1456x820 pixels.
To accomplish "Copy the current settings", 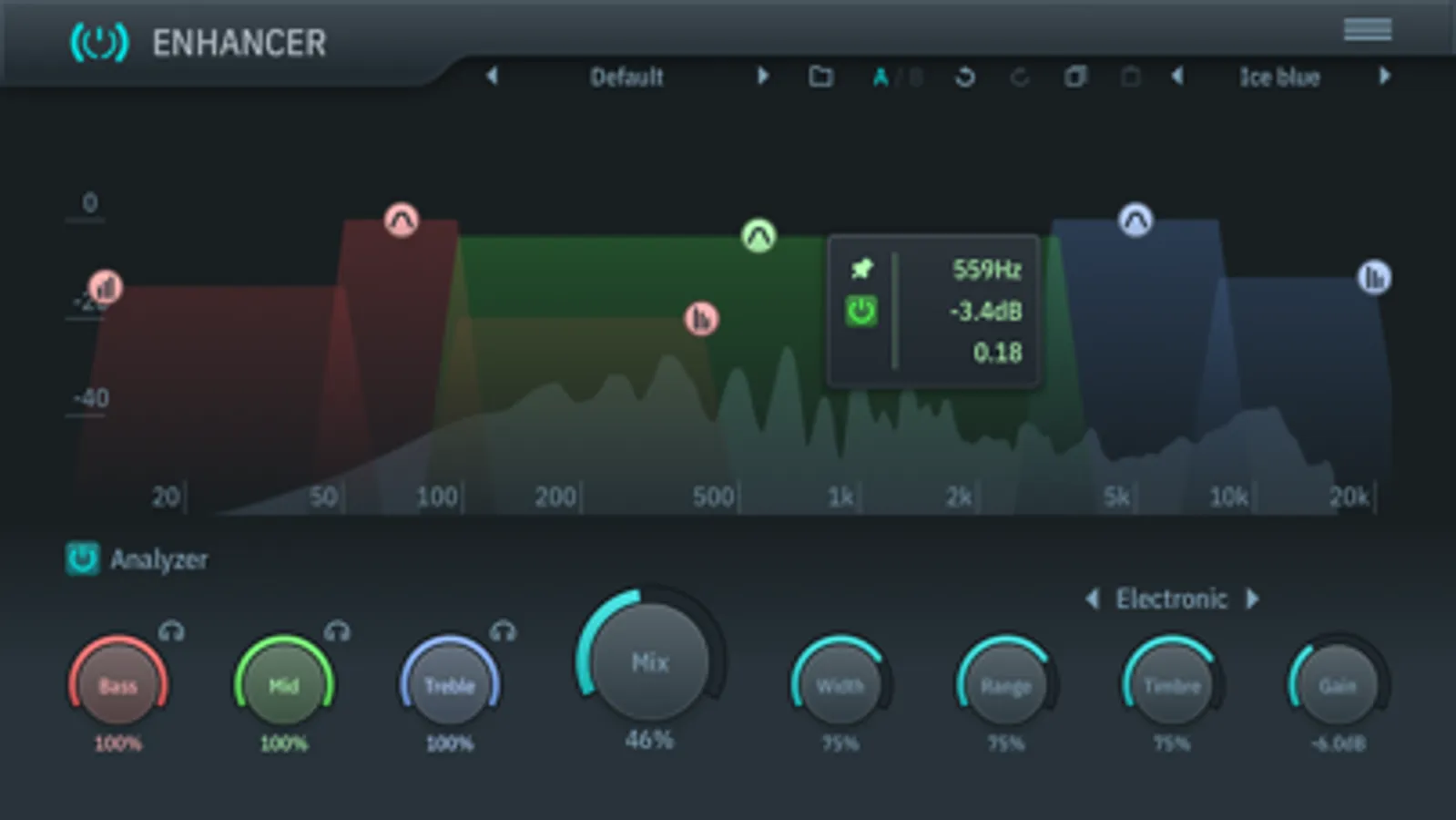I will point(1075,77).
